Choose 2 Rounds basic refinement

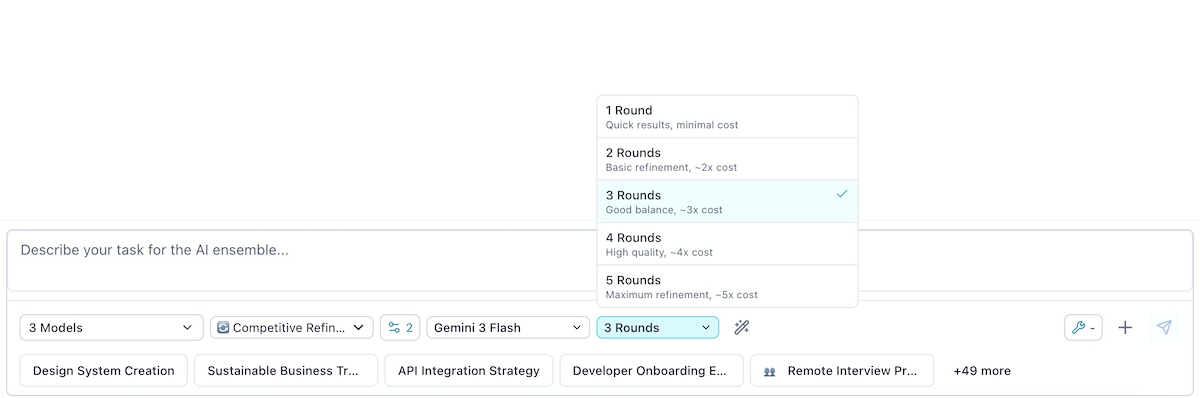coord(727,159)
